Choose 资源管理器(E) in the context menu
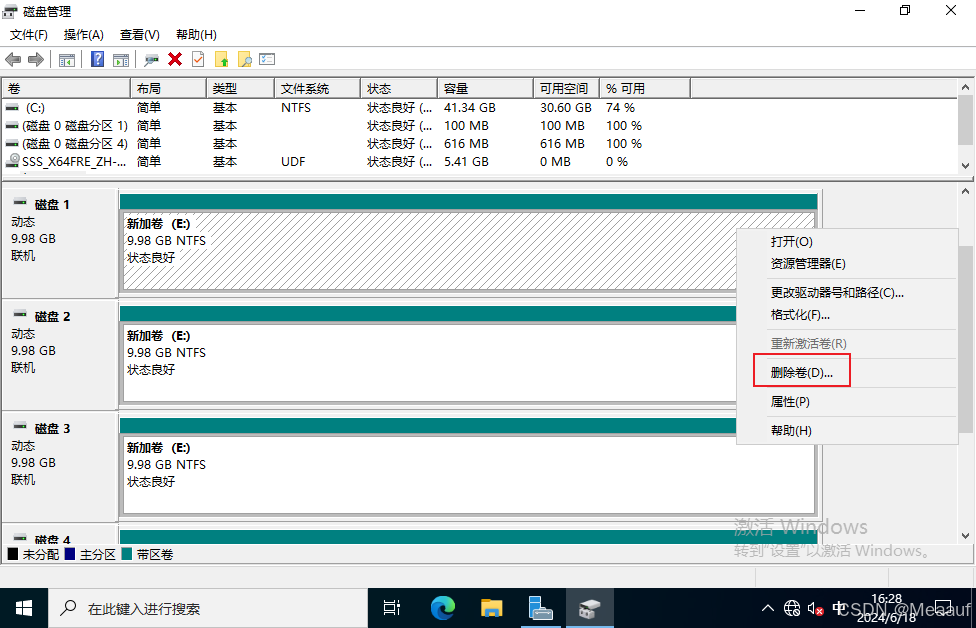 847,264
